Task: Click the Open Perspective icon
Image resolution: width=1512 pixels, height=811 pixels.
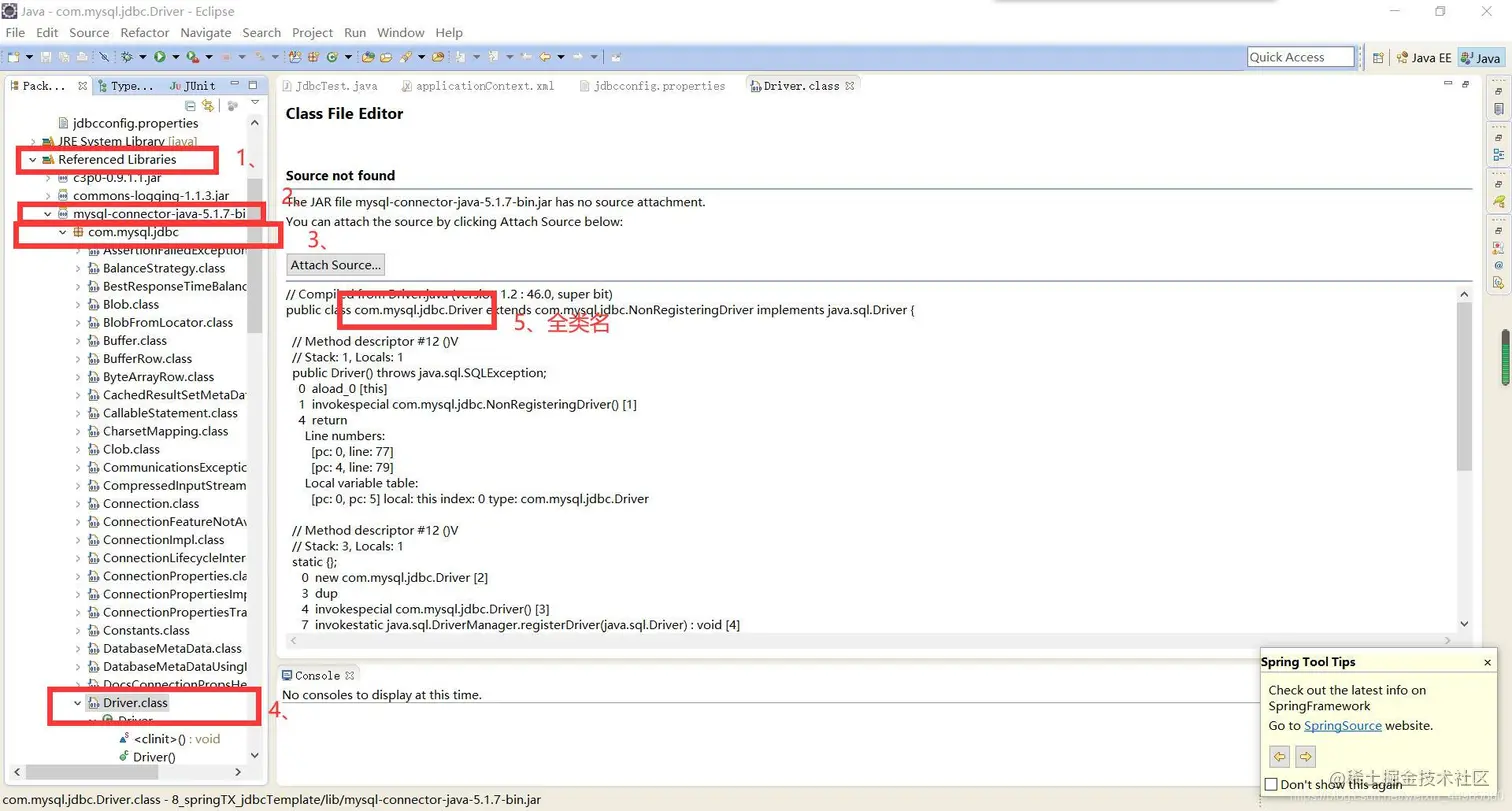Action: pyautogui.click(x=1379, y=58)
